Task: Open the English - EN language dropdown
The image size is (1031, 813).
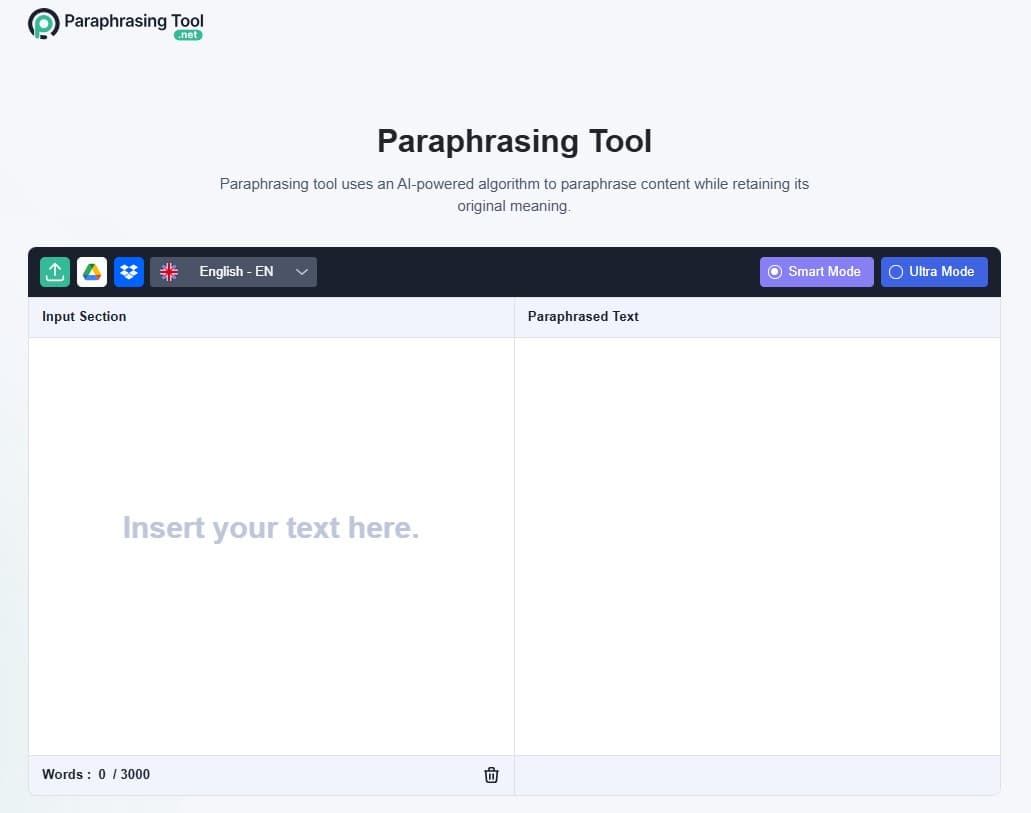Action: pos(234,271)
